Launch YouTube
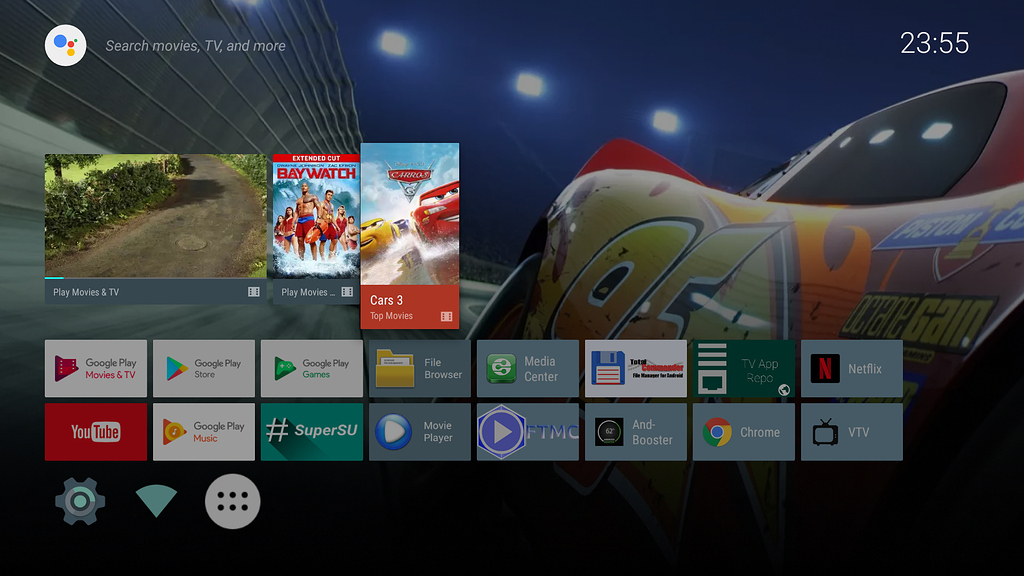Screen dimensions: 1024x576 [x=96, y=432]
